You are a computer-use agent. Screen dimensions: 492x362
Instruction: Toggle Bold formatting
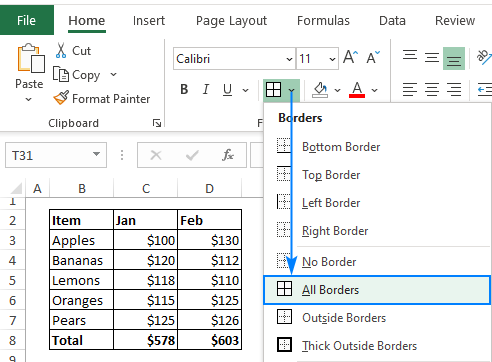point(184,89)
